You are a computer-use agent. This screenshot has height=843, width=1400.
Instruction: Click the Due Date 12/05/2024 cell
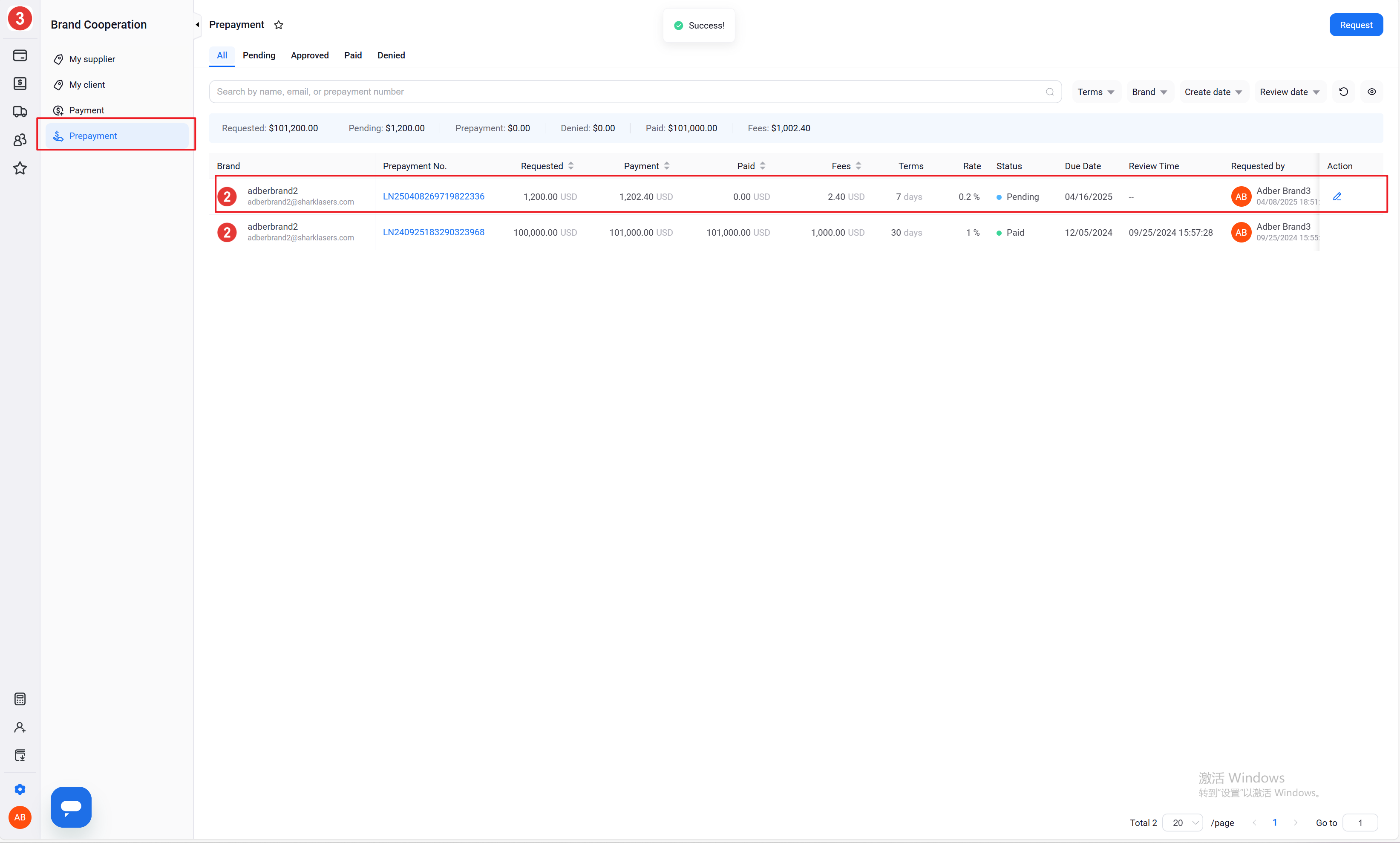(1088, 232)
